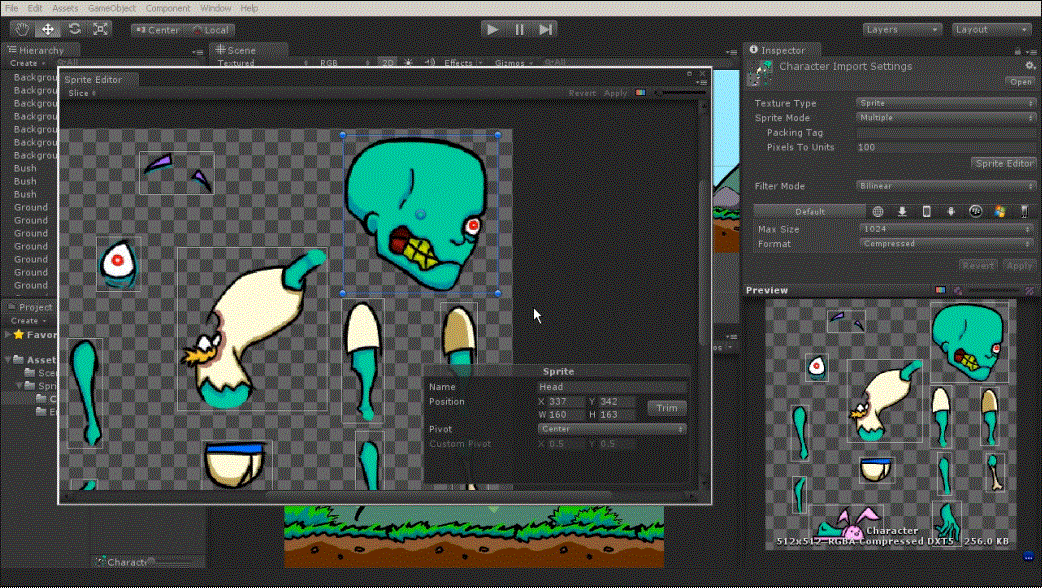Screen dimensions: 1042x588
Task: Toggle RGB/alpha view in Sprite Editor
Action: (x=640, y=93)
